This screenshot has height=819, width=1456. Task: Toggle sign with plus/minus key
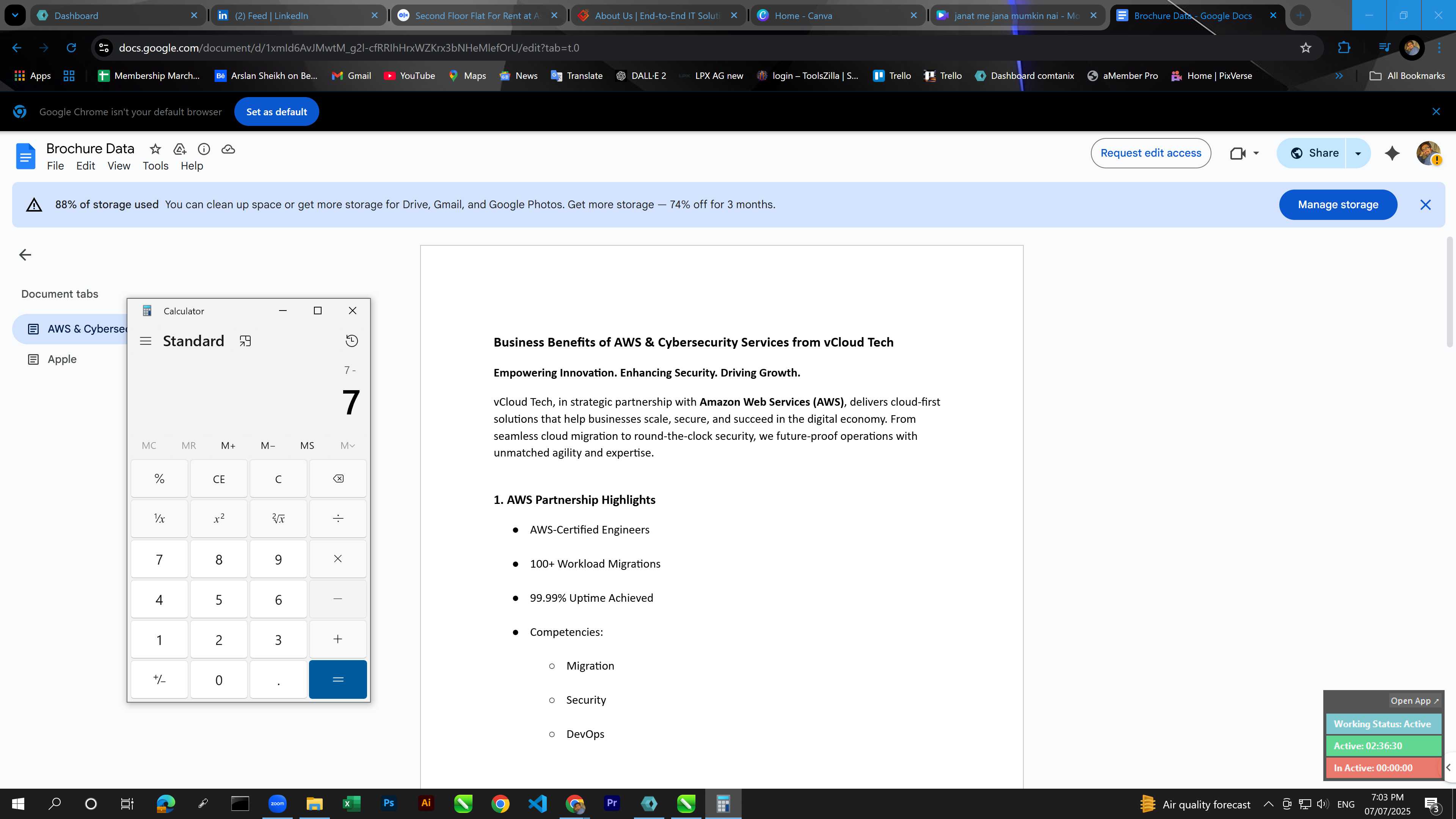[159, 679]
